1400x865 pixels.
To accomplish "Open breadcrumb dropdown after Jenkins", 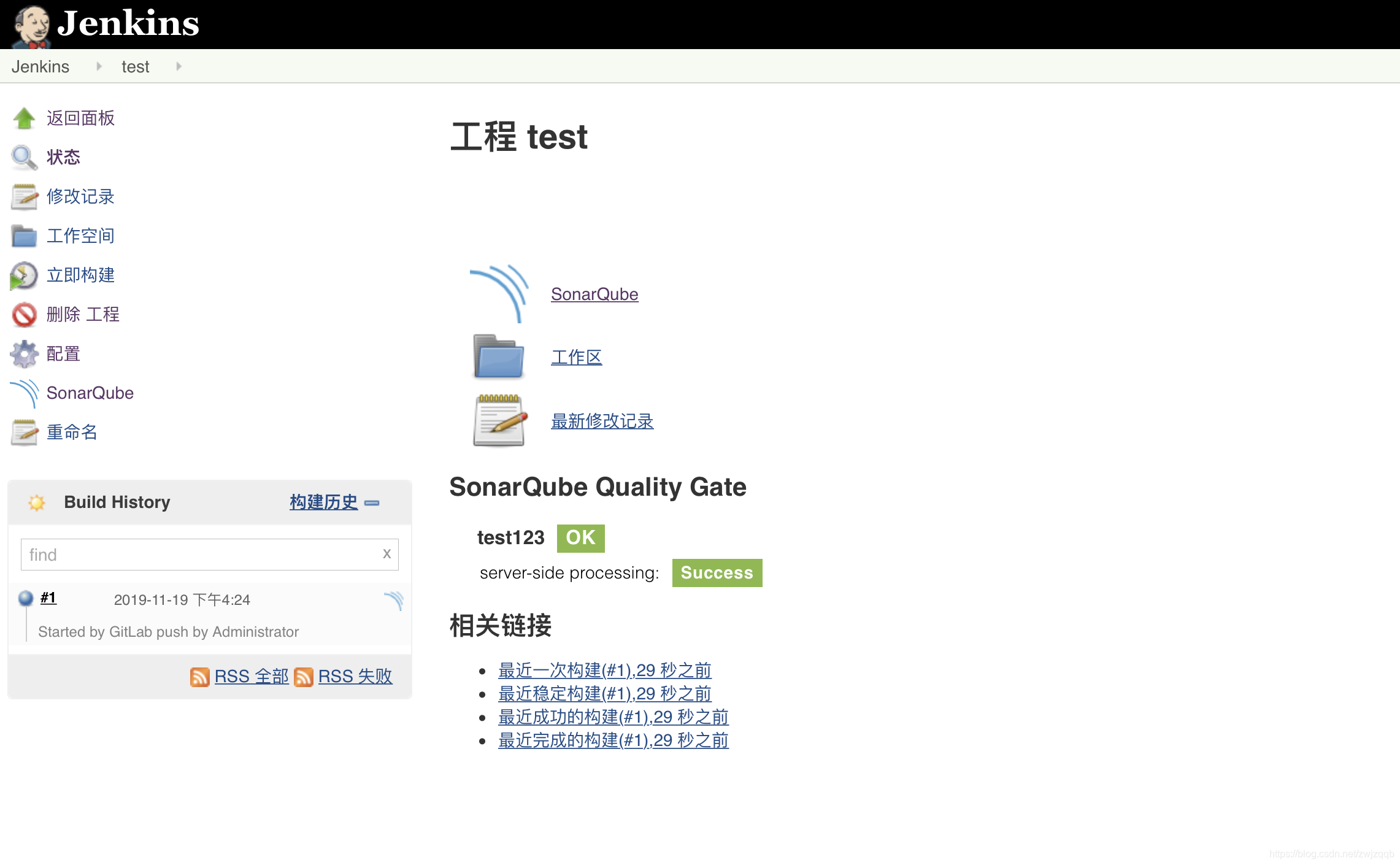I will point(98,66).
